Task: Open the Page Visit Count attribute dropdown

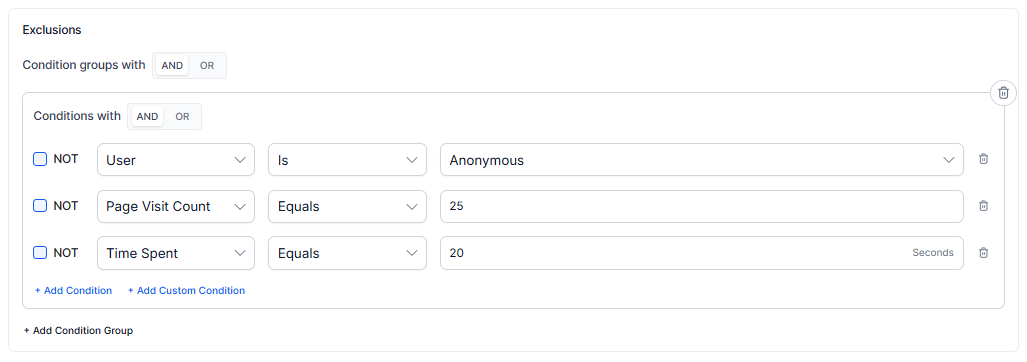Action: [176, 206]
